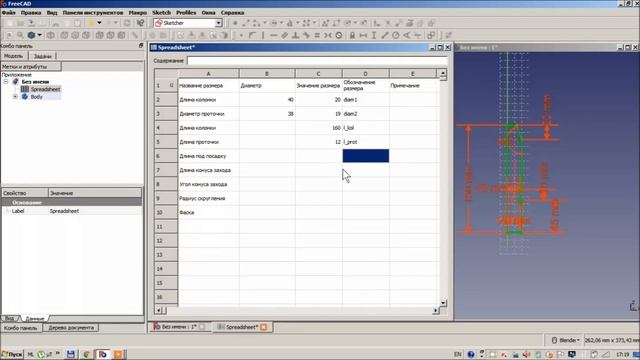Collapse the 'Без имени' document tree node
The image size is (640, 360).
(x=6, y=82)
